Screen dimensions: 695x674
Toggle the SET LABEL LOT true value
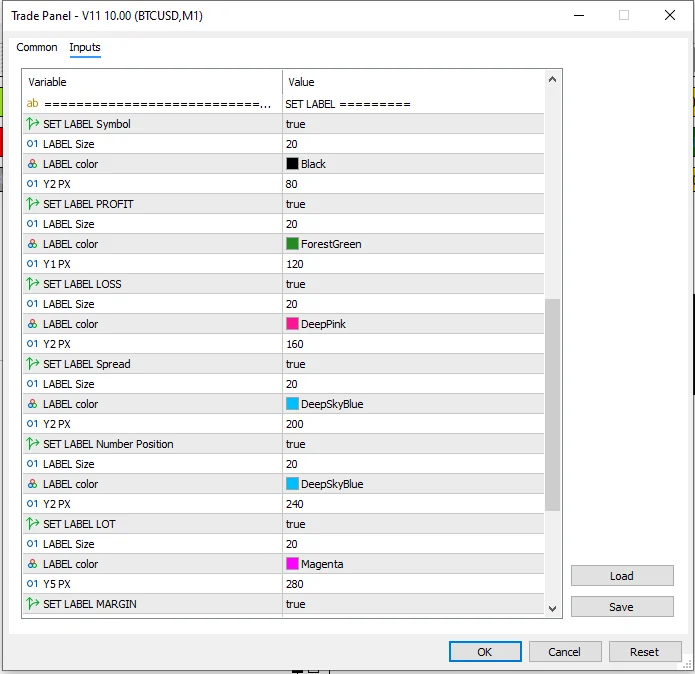tap(413, 524)
